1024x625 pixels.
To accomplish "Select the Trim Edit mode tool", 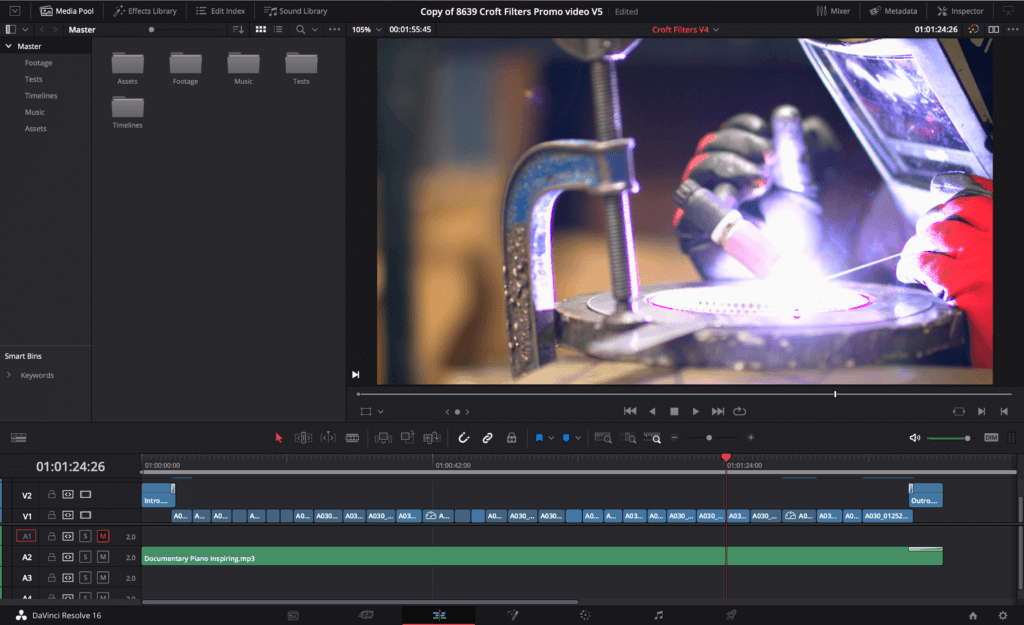I will [x=303, y=438].
